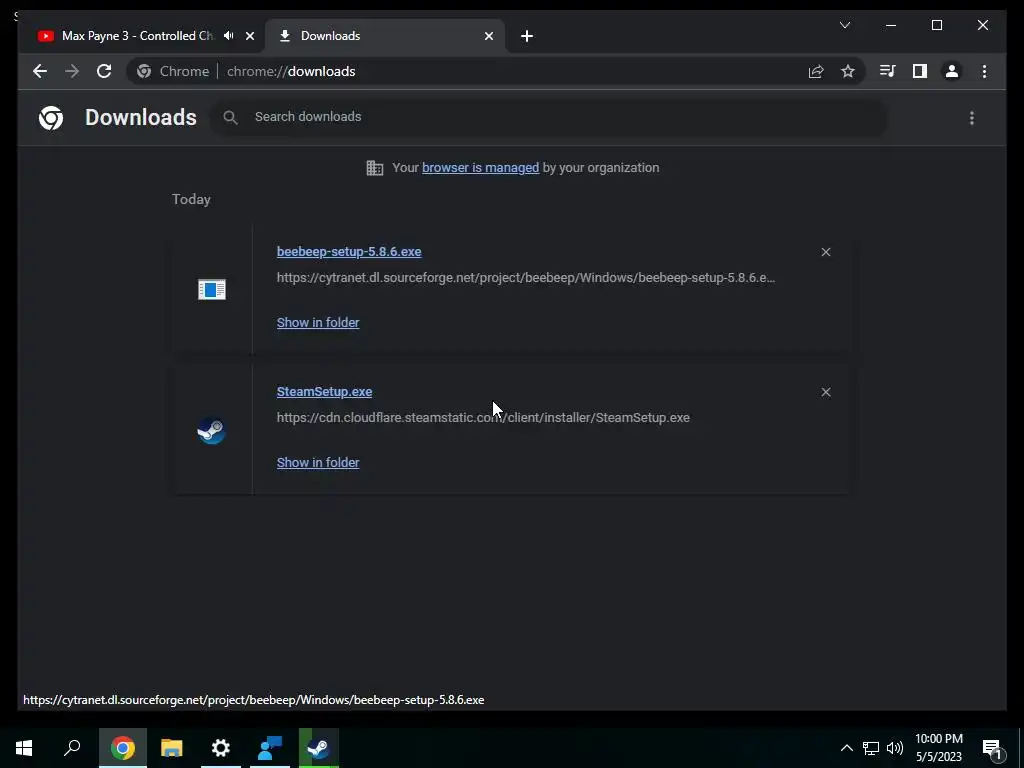The image size is (1024, 768).
Task: Click the beebeep installer file icon
Action: click(x=212, y=289)
